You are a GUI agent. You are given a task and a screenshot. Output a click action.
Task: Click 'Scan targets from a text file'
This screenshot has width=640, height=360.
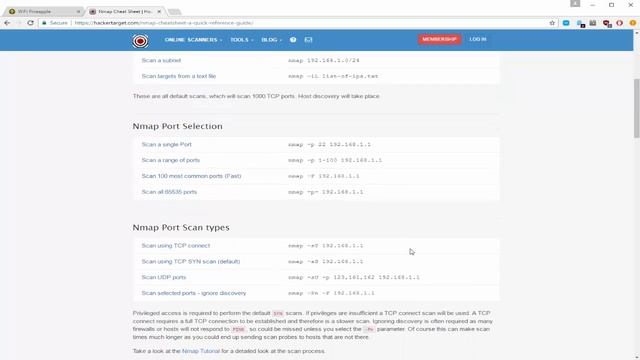pos(179,76)
